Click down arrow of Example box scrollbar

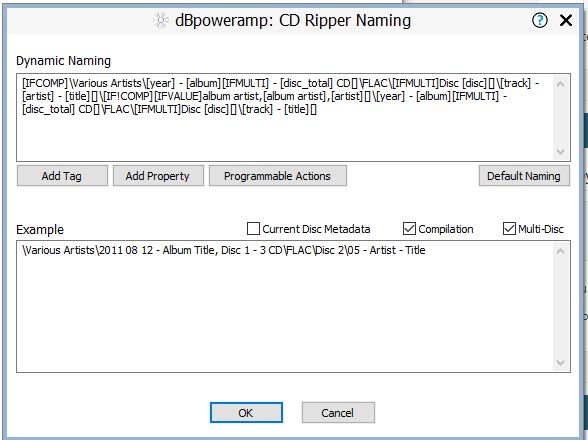point(560,363)
